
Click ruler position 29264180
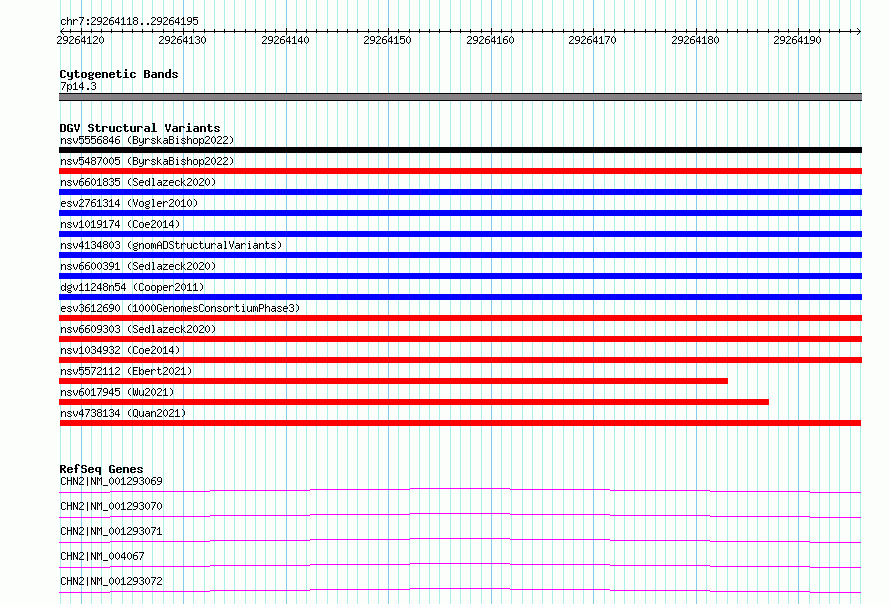tap(695, 40)
